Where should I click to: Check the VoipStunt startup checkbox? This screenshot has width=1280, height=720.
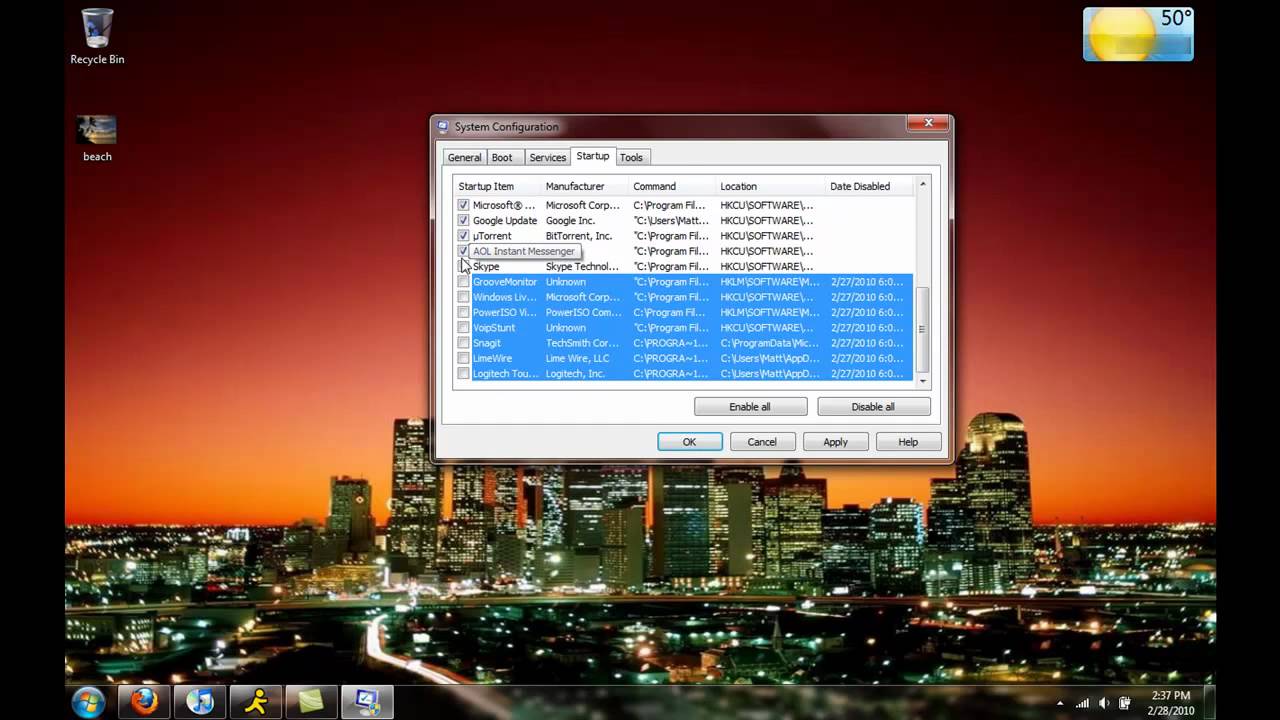click(x=463, y=328)
